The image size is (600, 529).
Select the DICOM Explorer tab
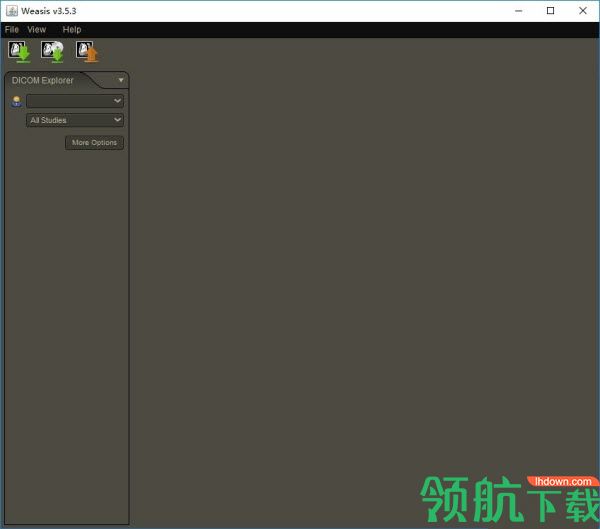(42, 80)
